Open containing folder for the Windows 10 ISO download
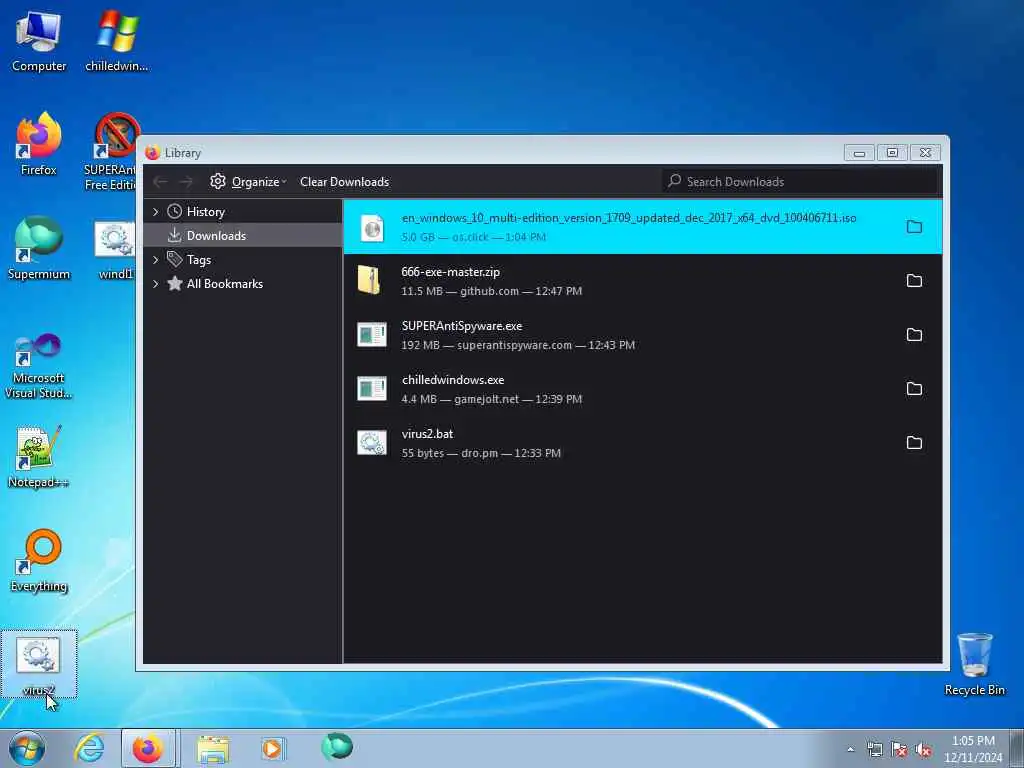The image size is (1024, 768). [x=914, y=227]
